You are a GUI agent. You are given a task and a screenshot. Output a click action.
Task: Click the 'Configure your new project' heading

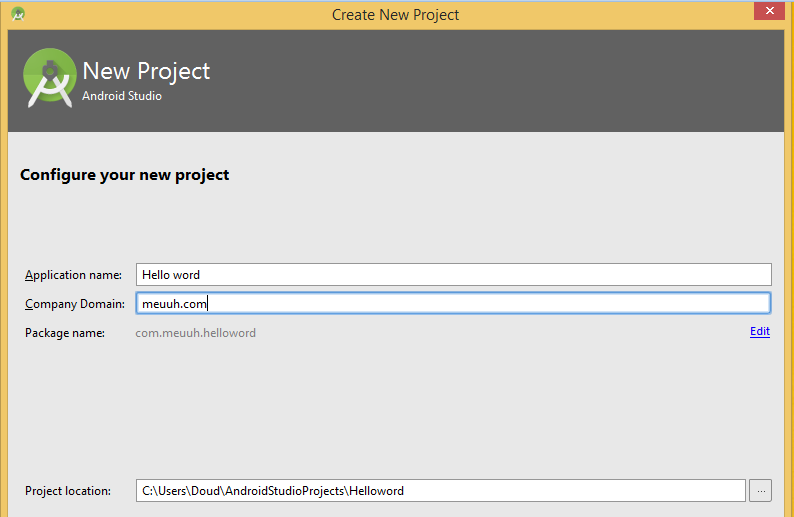(125, 175)
